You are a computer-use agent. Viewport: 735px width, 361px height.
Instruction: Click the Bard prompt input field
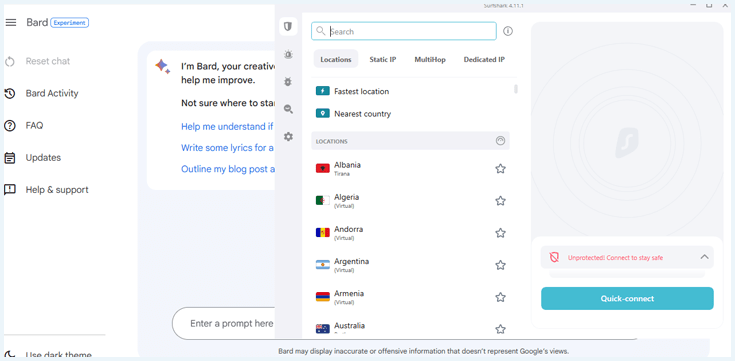pyautogui.click(x=224, y=323)
